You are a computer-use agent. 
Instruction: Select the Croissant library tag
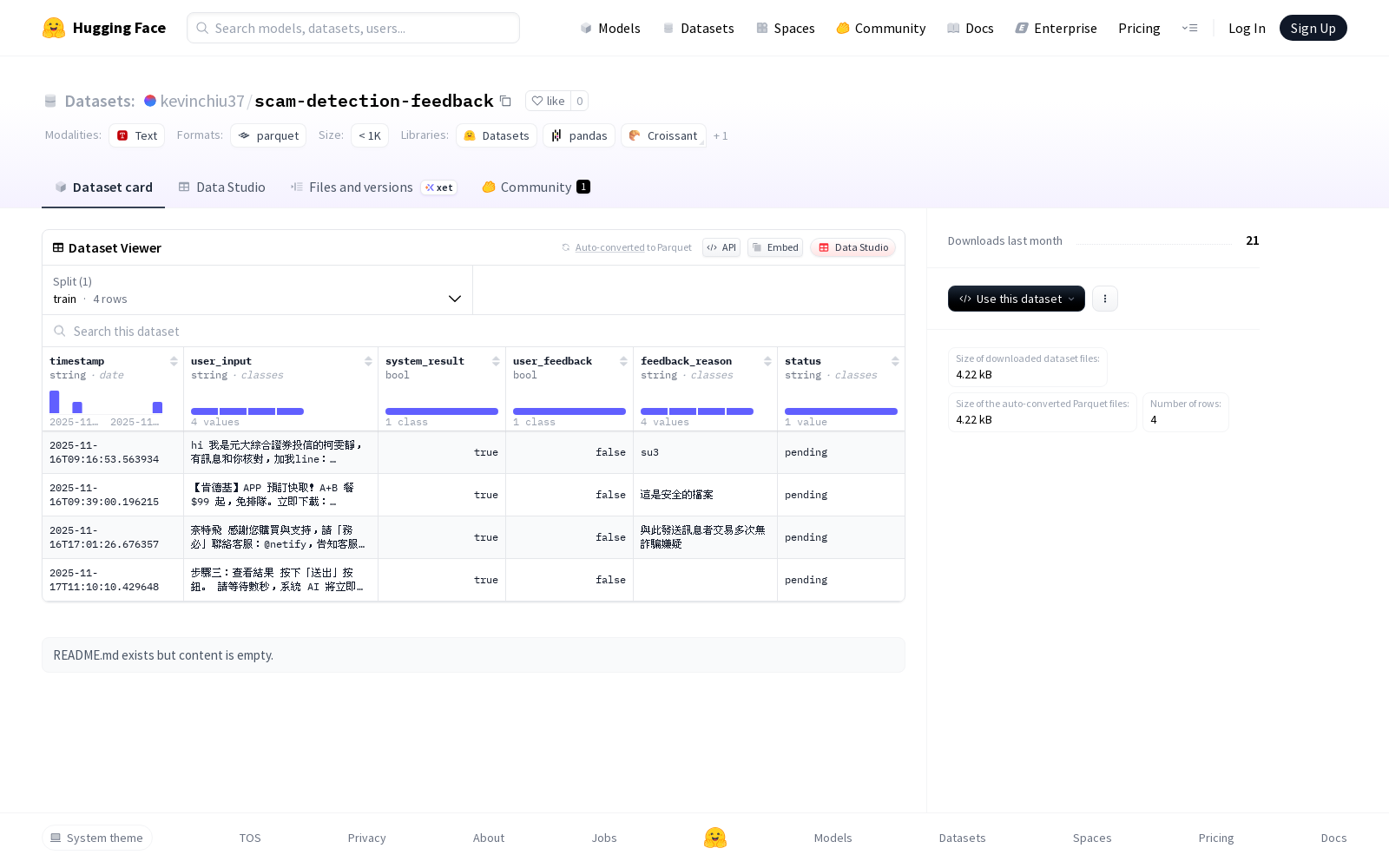[x=663, y=135]
